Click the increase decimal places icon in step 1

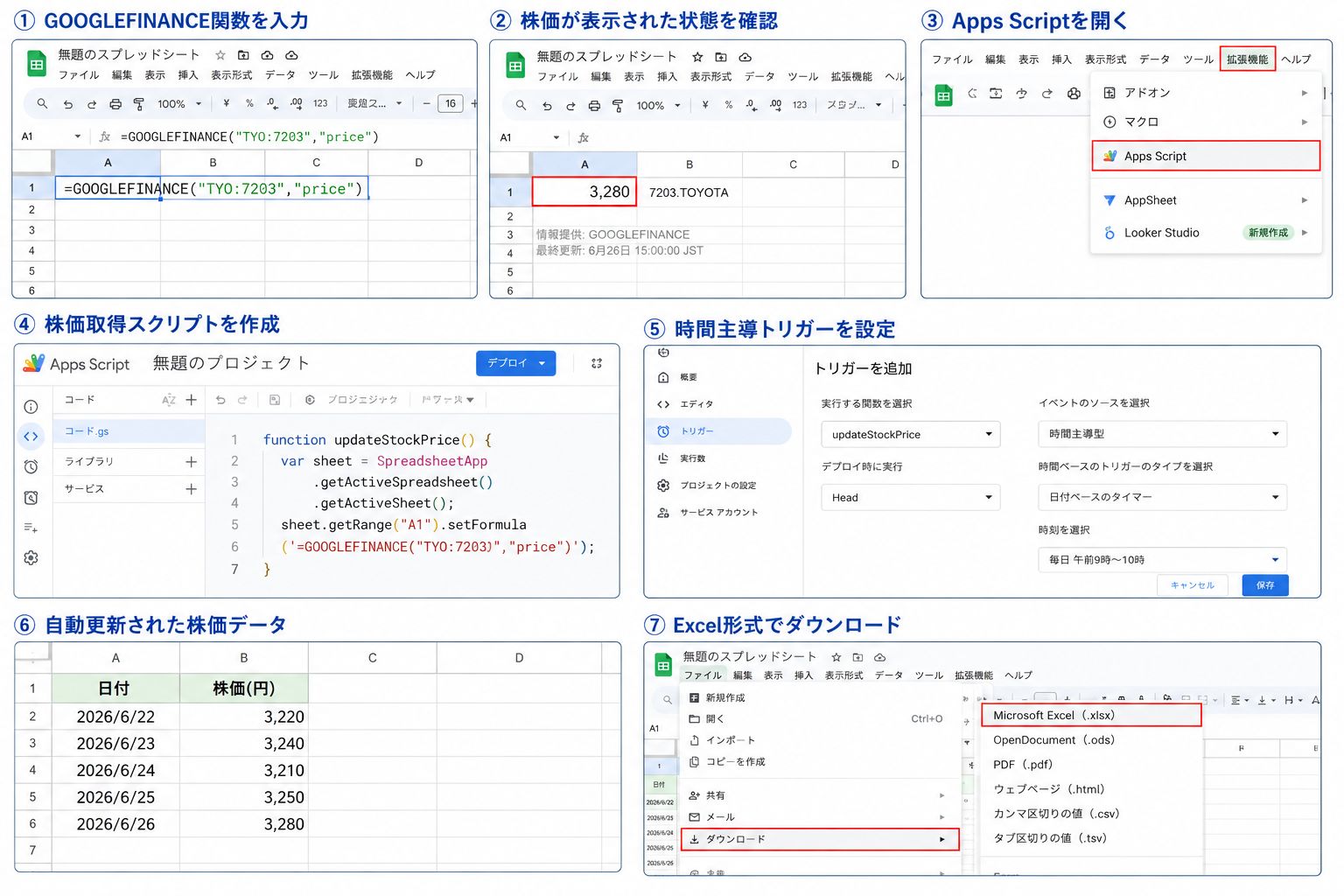[297, 103]
